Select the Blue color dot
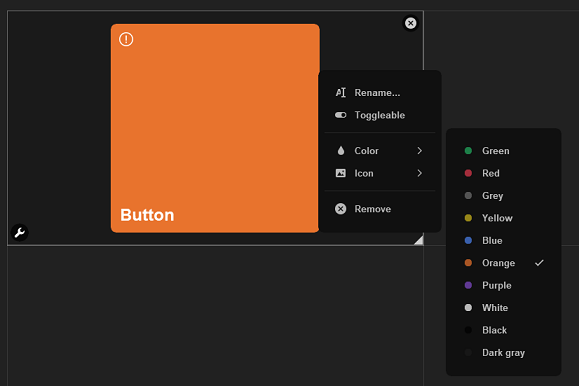This screenshot has height=386, width=579. [468, 240]
